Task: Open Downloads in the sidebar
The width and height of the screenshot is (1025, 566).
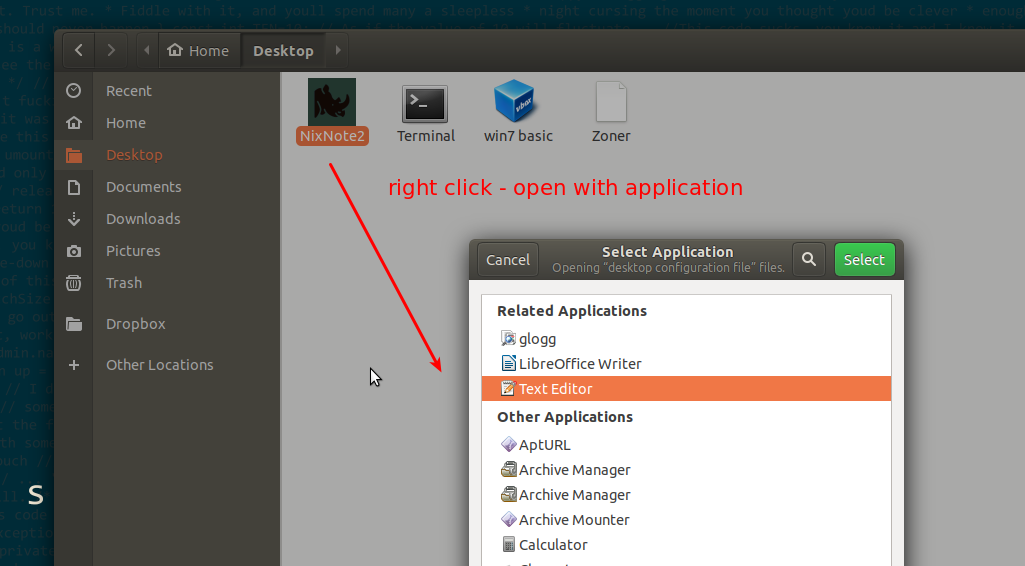Action: [143, 219]
